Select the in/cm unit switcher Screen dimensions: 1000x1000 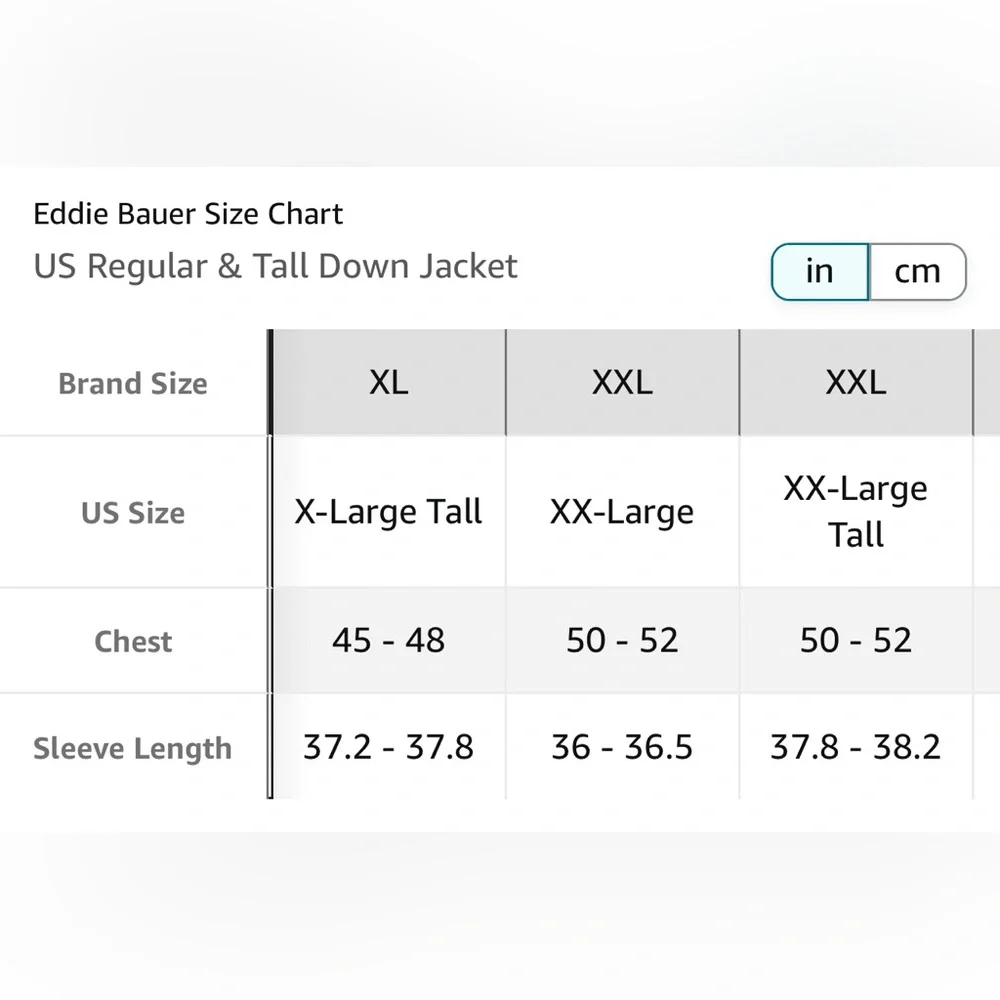coord(867,271)
